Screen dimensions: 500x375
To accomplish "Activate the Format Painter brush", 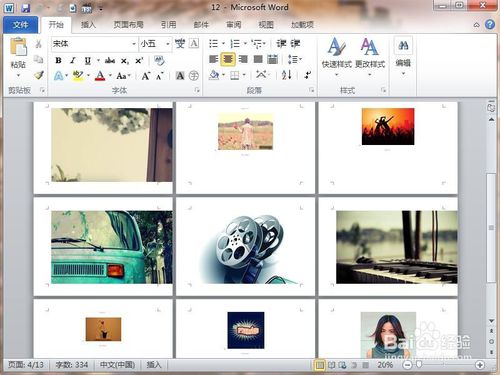I will point(39,75).
